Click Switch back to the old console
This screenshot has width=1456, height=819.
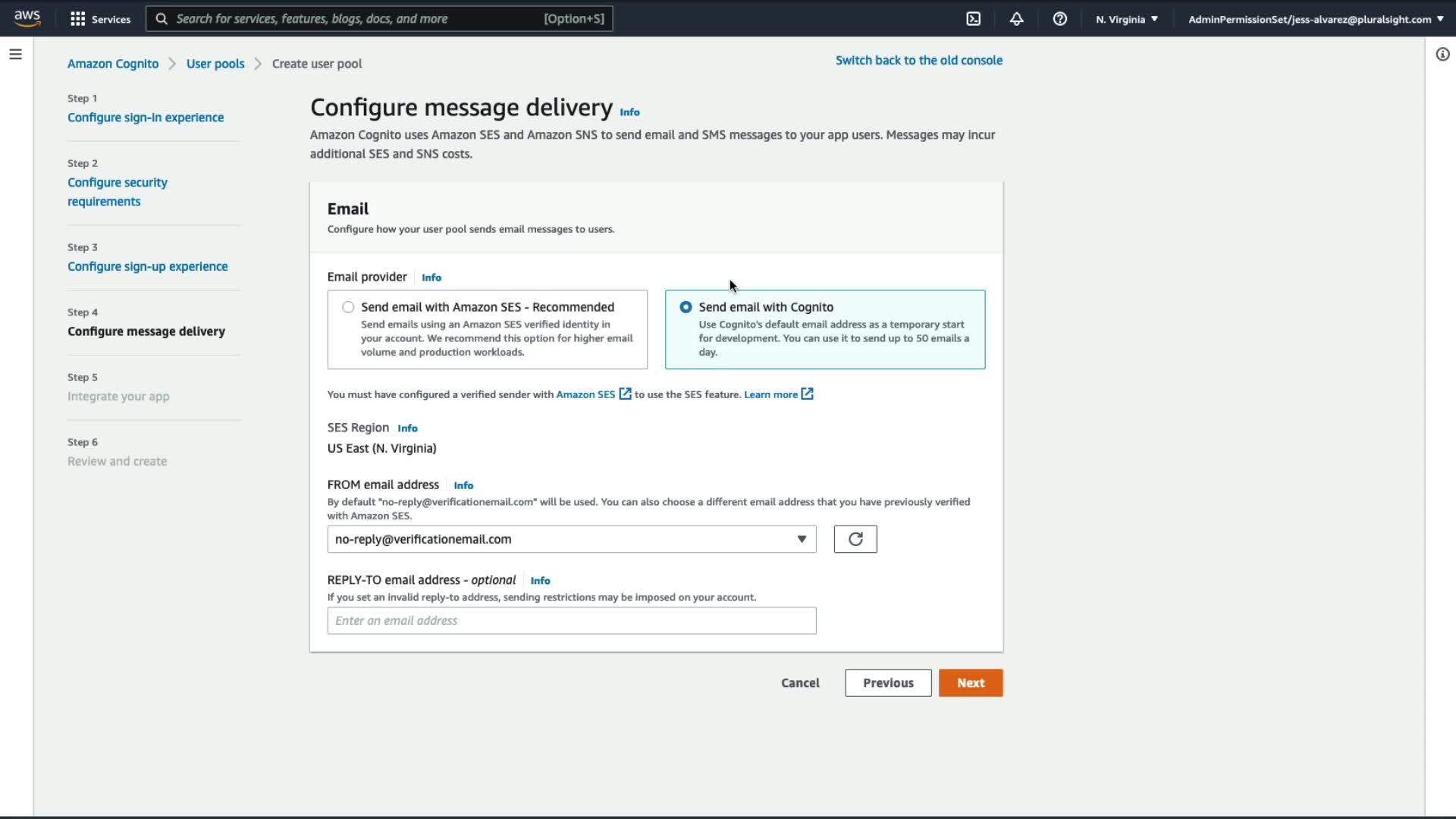click(x=918, y=60)
